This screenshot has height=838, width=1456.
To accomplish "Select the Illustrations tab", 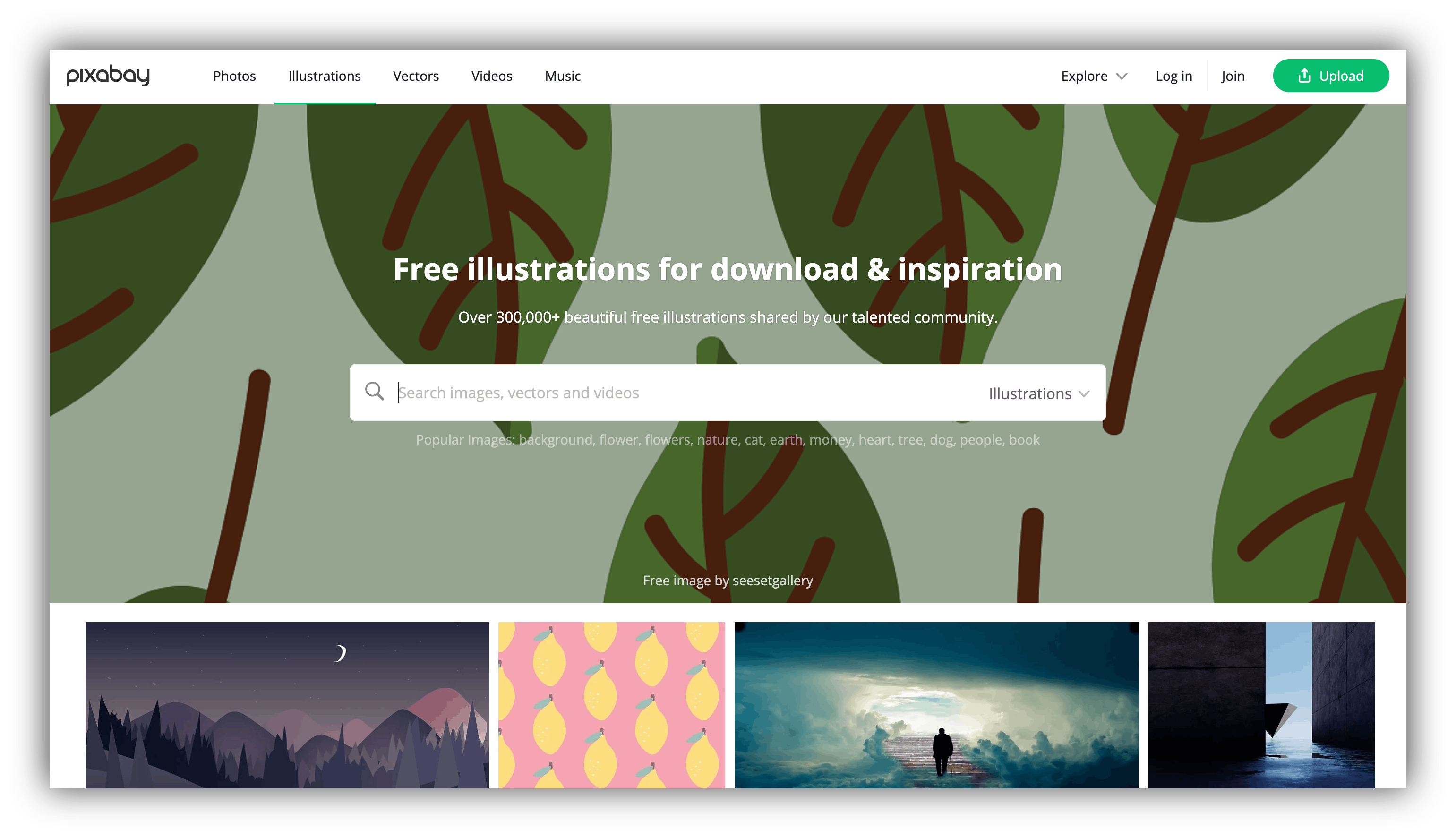I will (324, 75).
